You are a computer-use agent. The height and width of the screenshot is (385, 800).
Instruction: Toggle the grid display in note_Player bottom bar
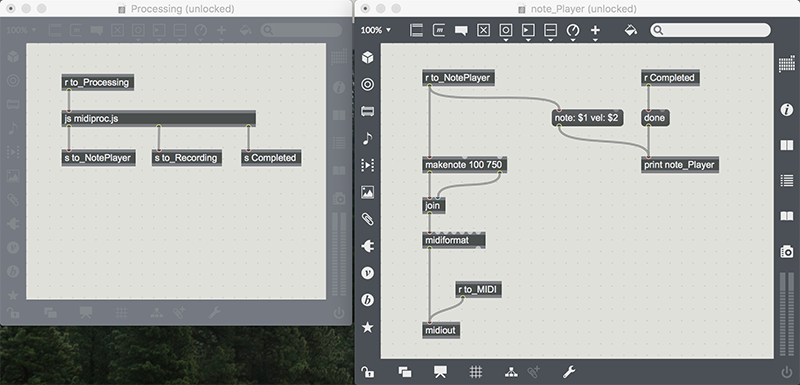click(476, 372)
